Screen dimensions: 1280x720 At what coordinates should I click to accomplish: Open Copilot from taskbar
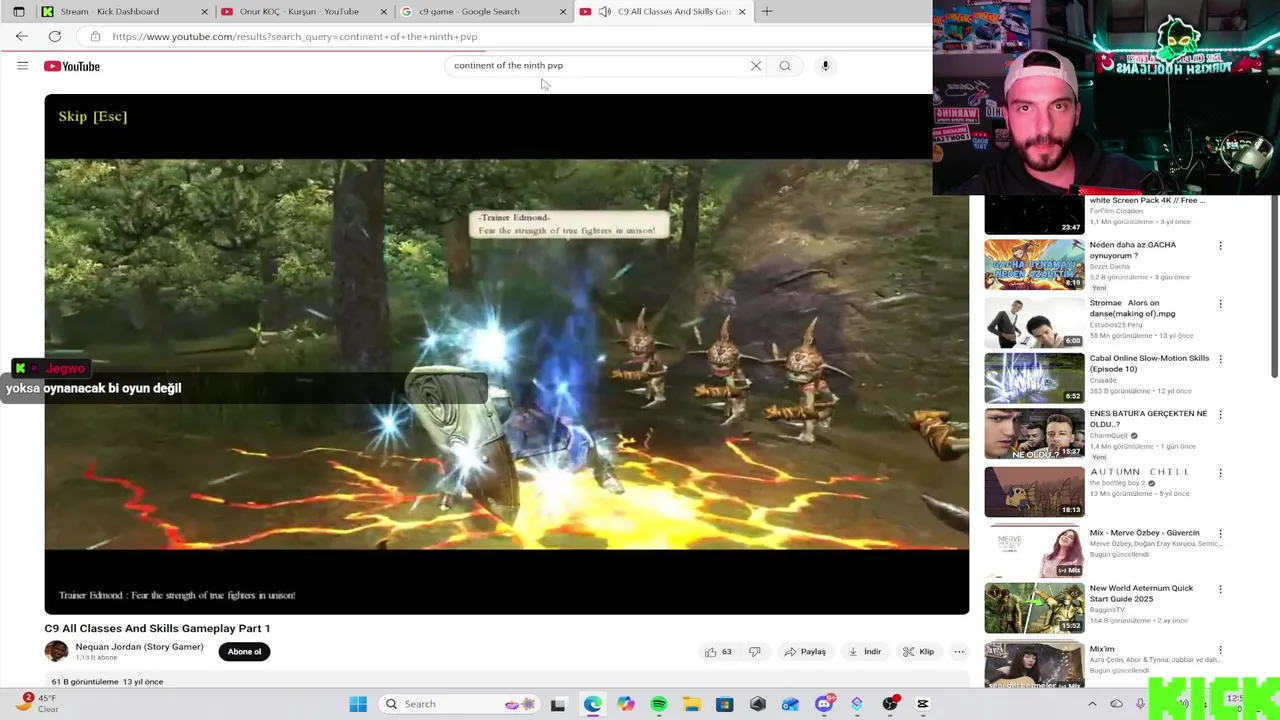coord(626,704)
